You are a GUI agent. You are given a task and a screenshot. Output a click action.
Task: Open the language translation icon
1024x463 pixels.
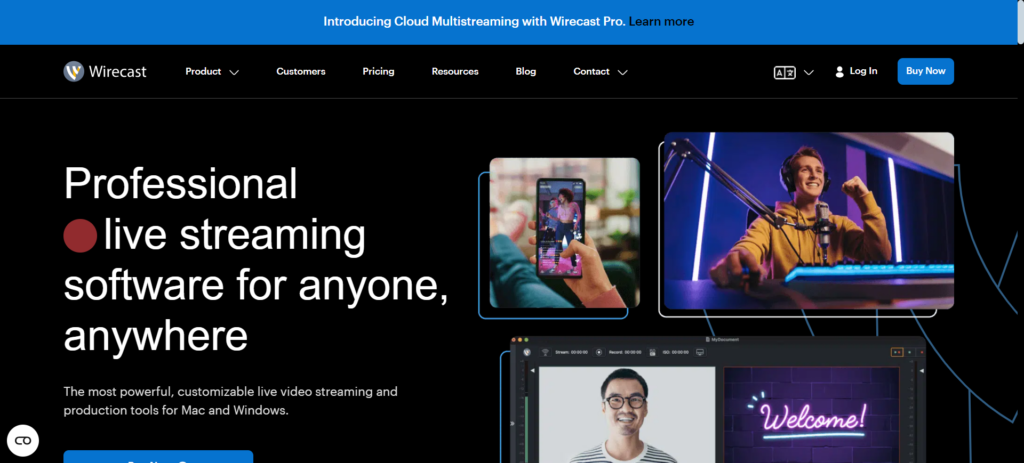(784, 72)
